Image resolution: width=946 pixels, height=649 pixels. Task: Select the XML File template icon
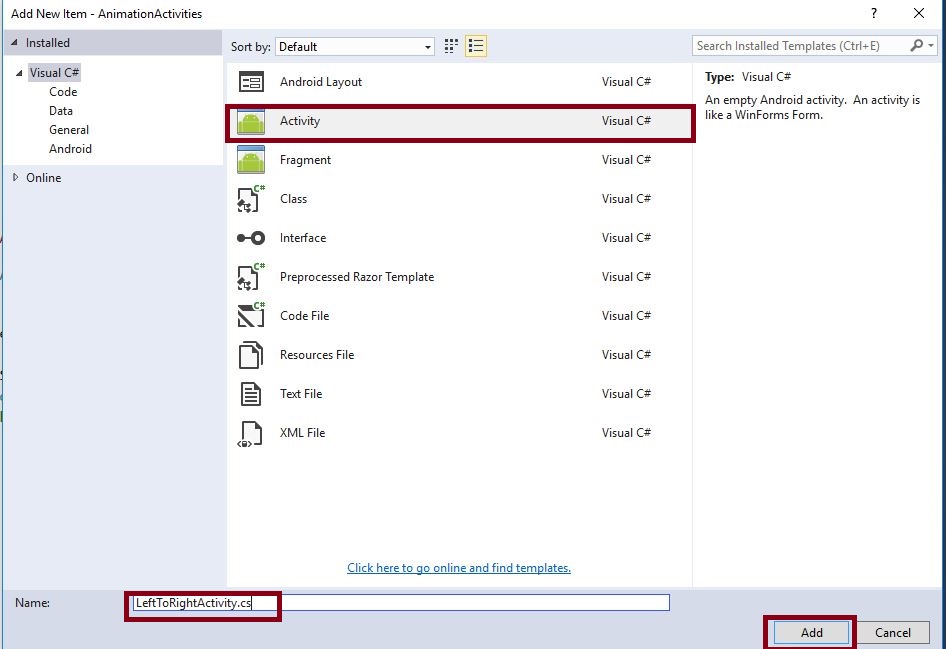click(x=250, y=434)
